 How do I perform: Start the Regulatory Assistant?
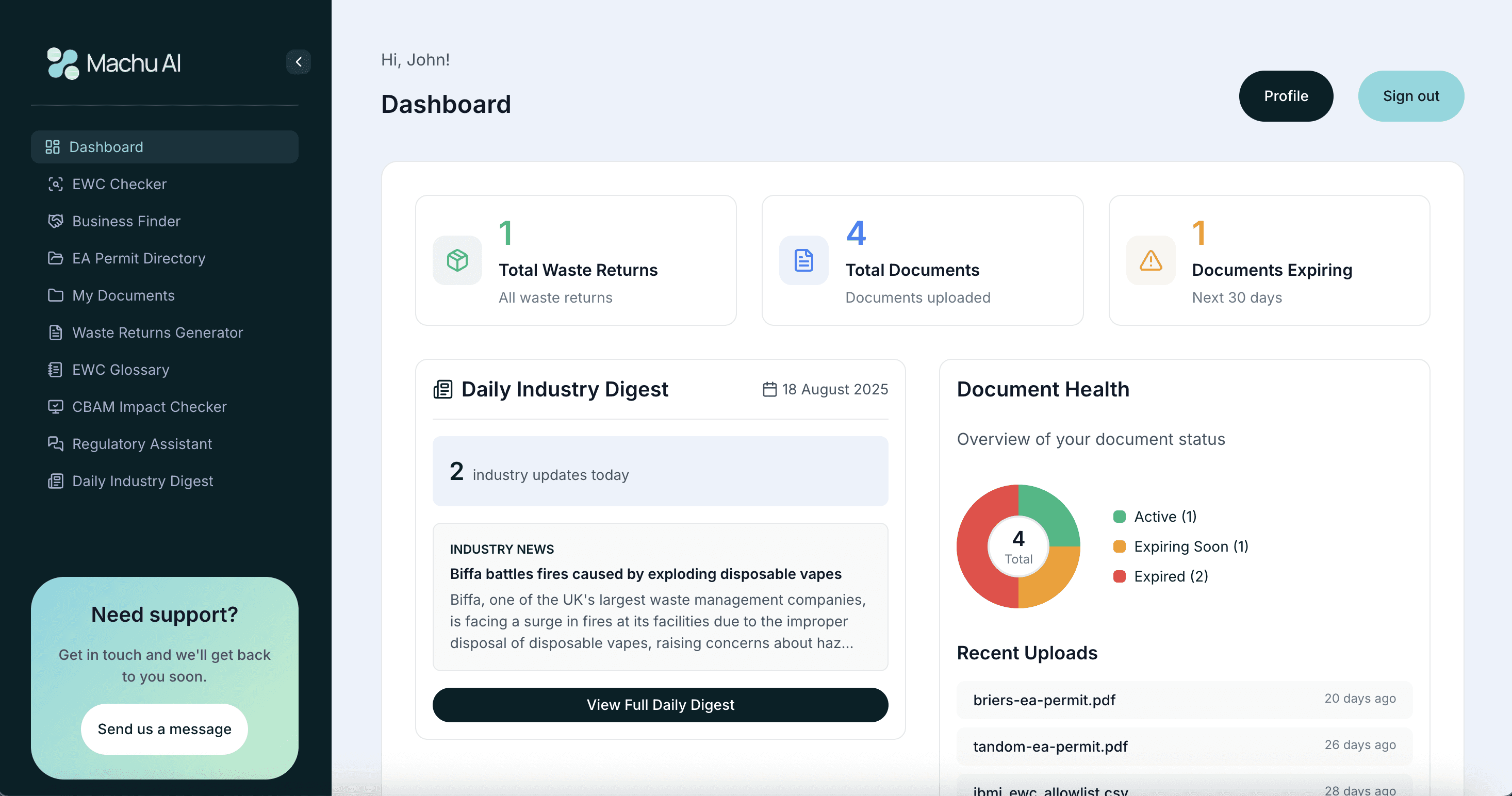142,444
